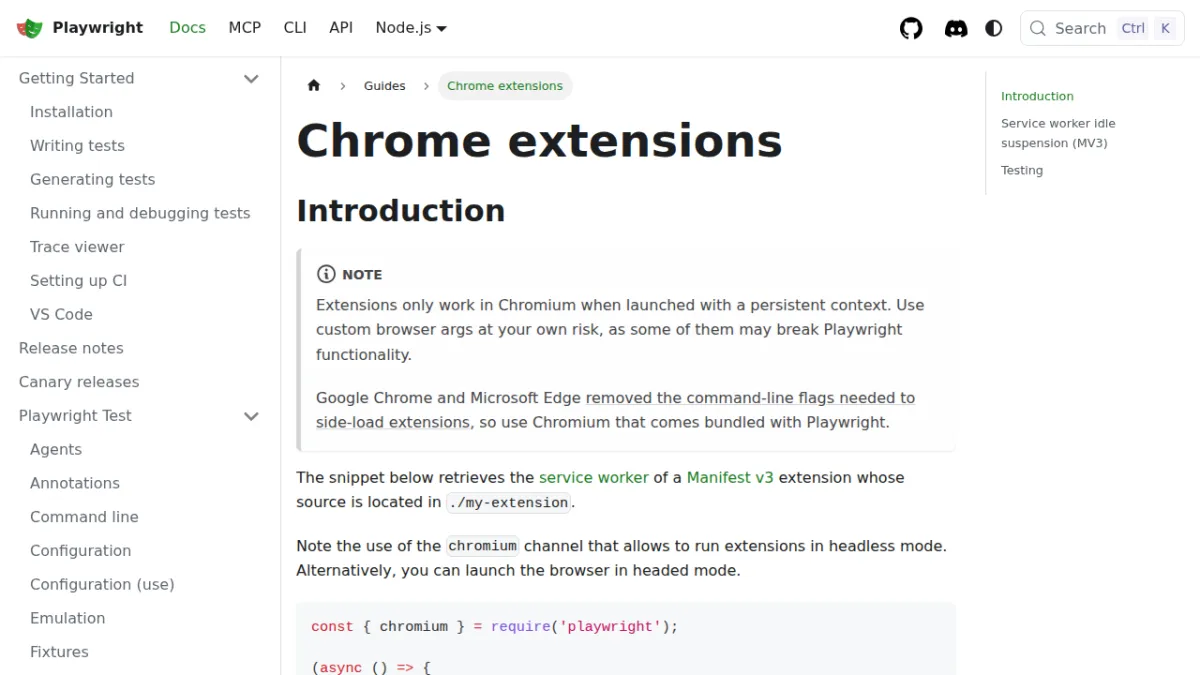This screenshot has width=1200, height=675.
Task: Select Playwright Test sidebar heading
Action: click(75, 416)
